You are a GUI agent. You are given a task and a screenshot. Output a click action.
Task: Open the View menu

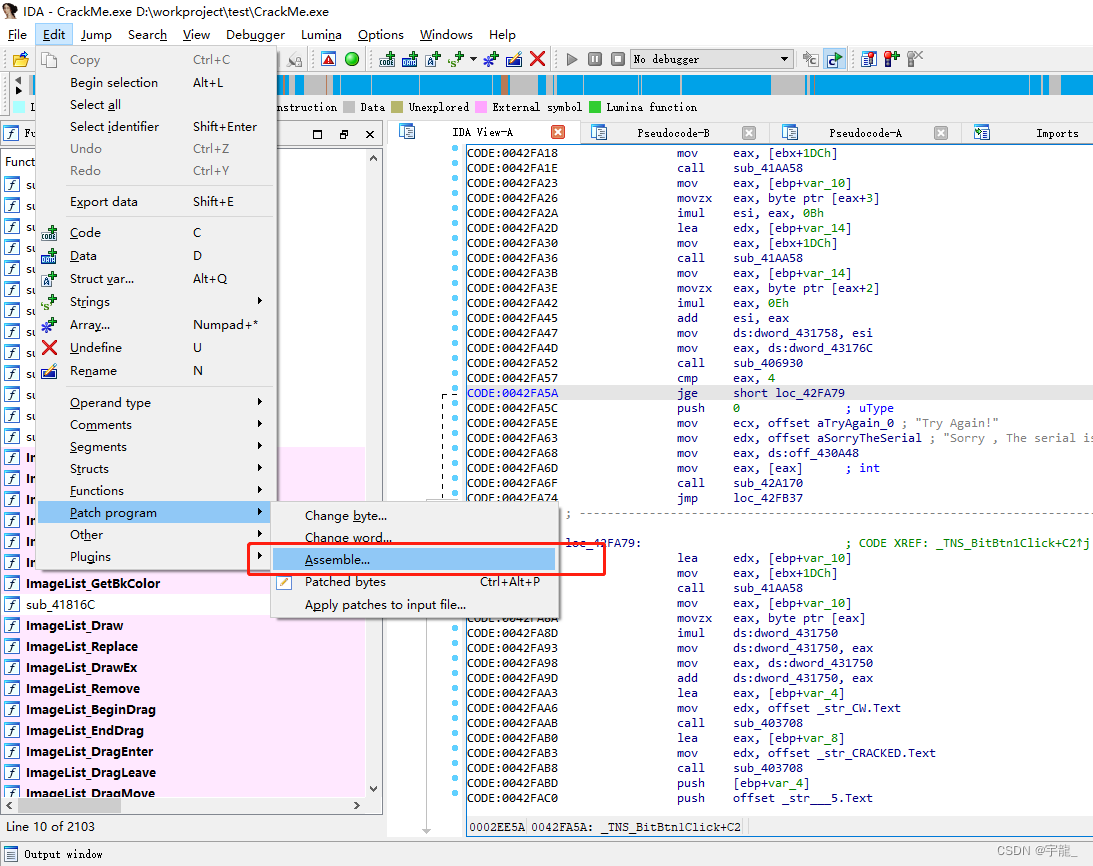point(197,35)
